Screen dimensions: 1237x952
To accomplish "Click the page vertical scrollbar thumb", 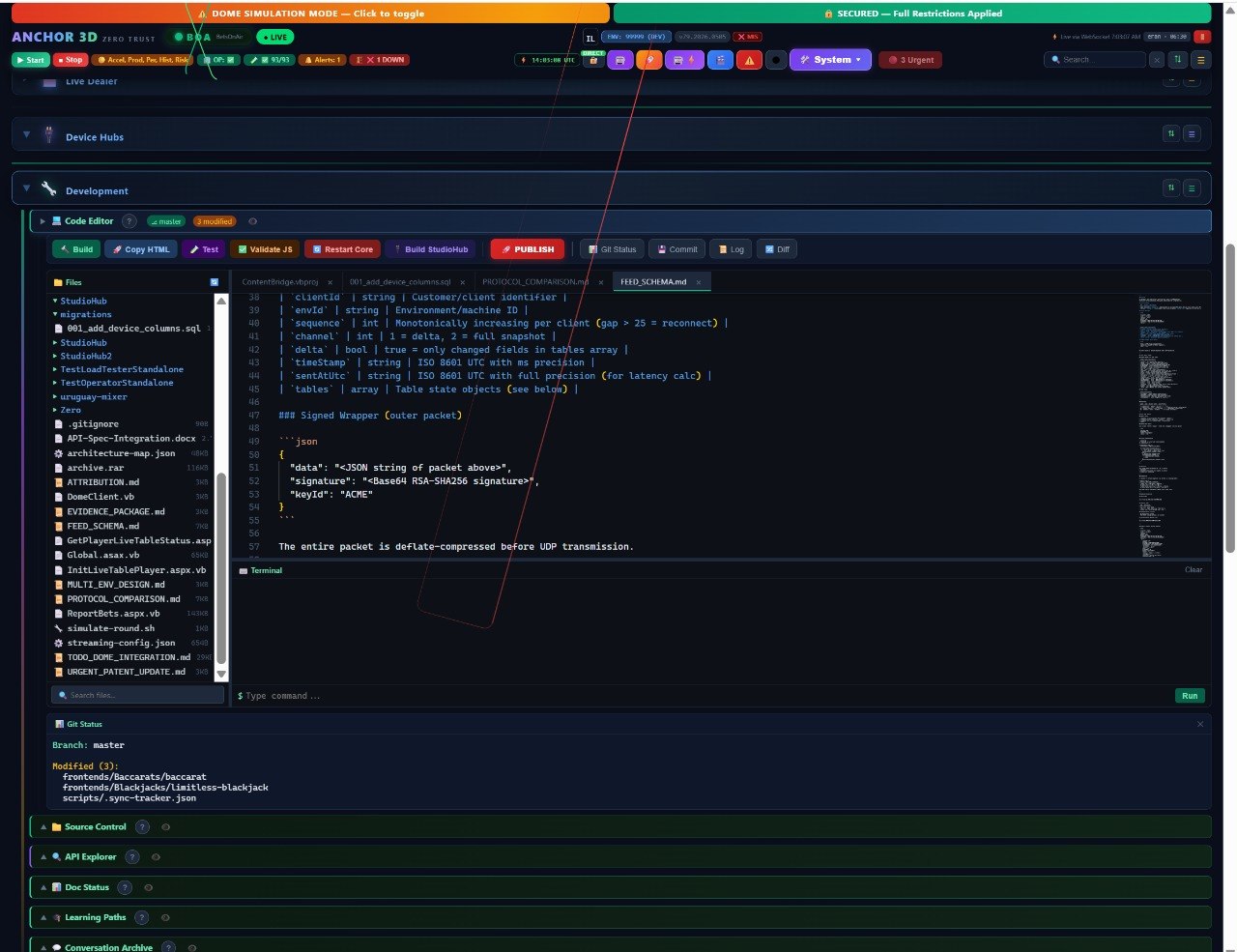I will (1230, 396).
